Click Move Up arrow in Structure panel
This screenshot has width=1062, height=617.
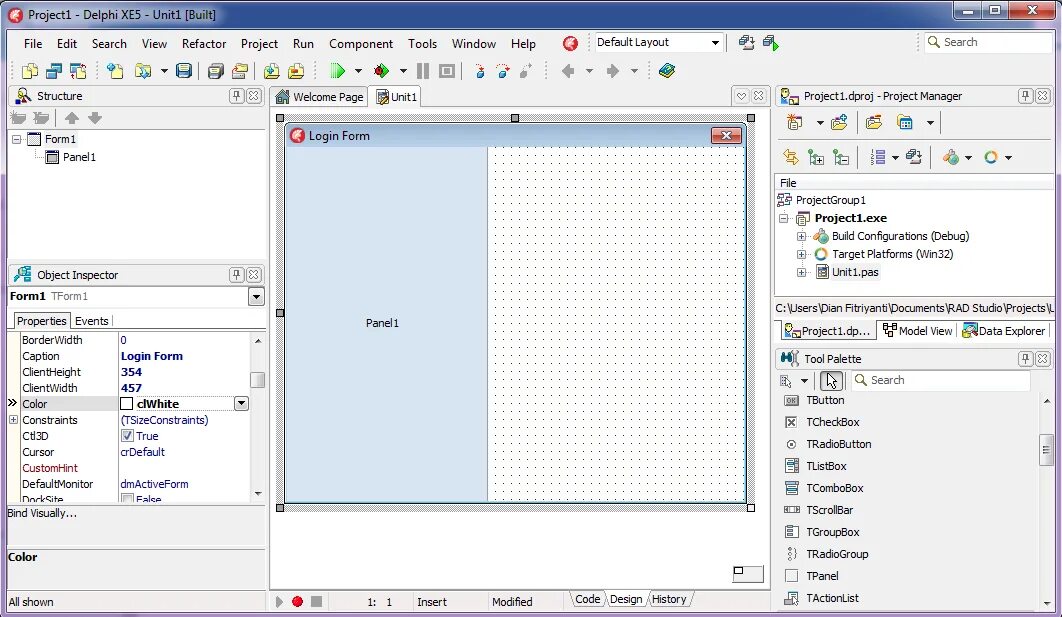(71, 118)
